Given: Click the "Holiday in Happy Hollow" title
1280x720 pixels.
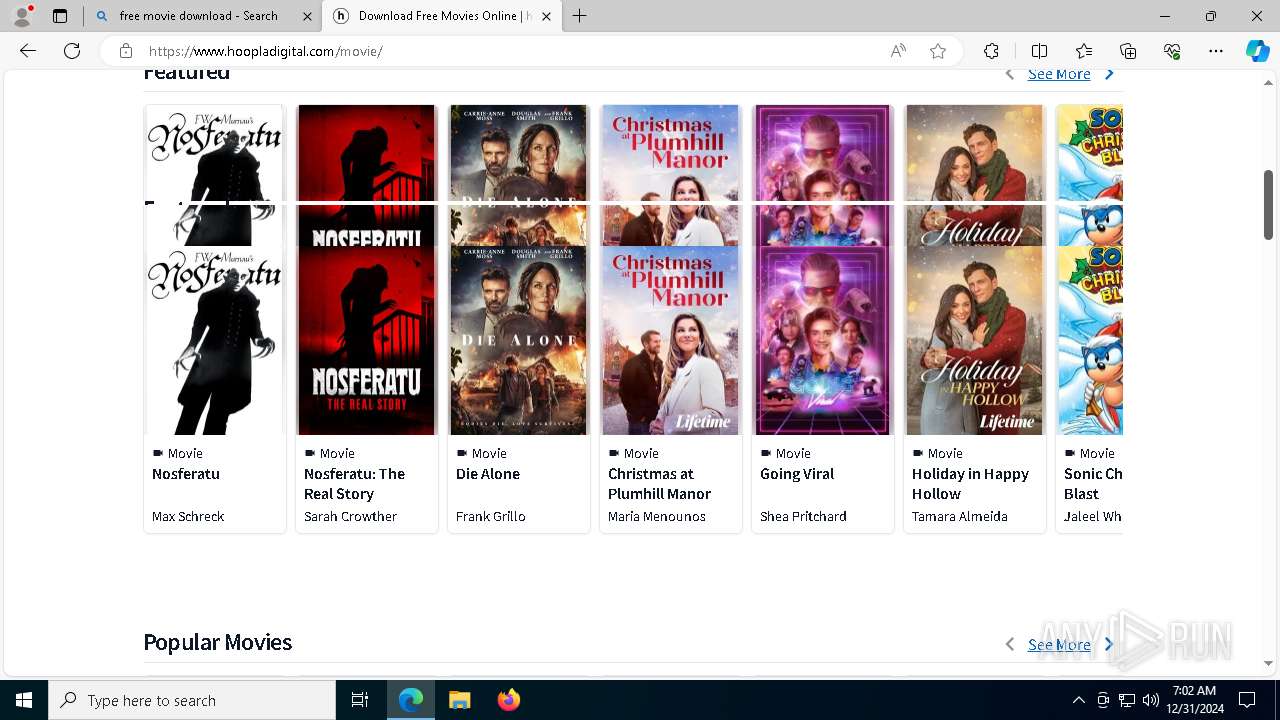Looking at the screenshot, I should [970, 484].
